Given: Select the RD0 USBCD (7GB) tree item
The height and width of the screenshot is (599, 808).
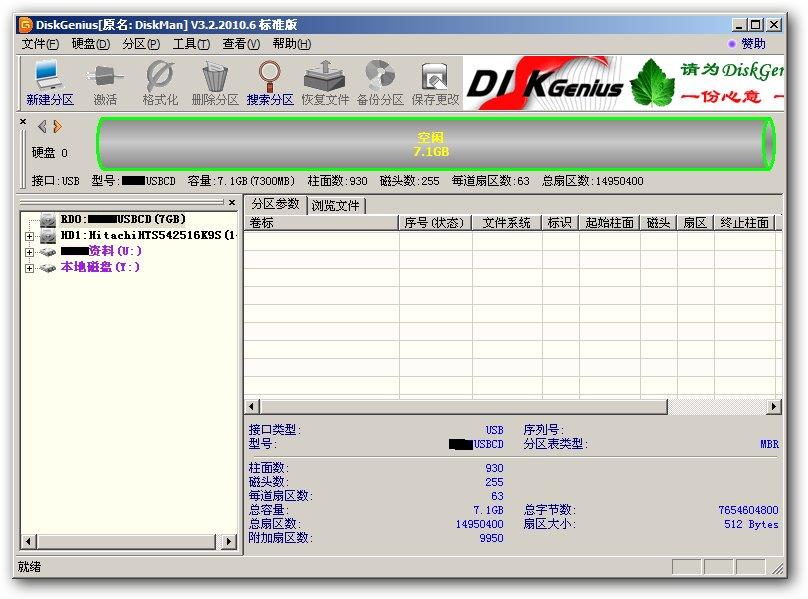Looking at the screenshot, I should click(x=123, y=220).
